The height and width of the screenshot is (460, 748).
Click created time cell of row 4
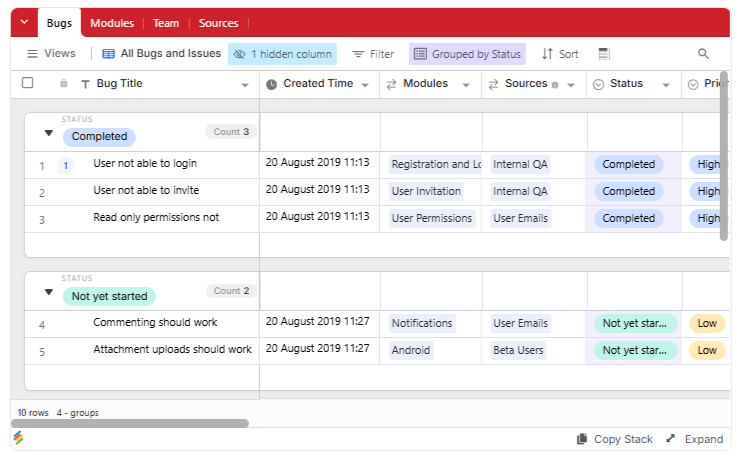(x=320, y=322)
